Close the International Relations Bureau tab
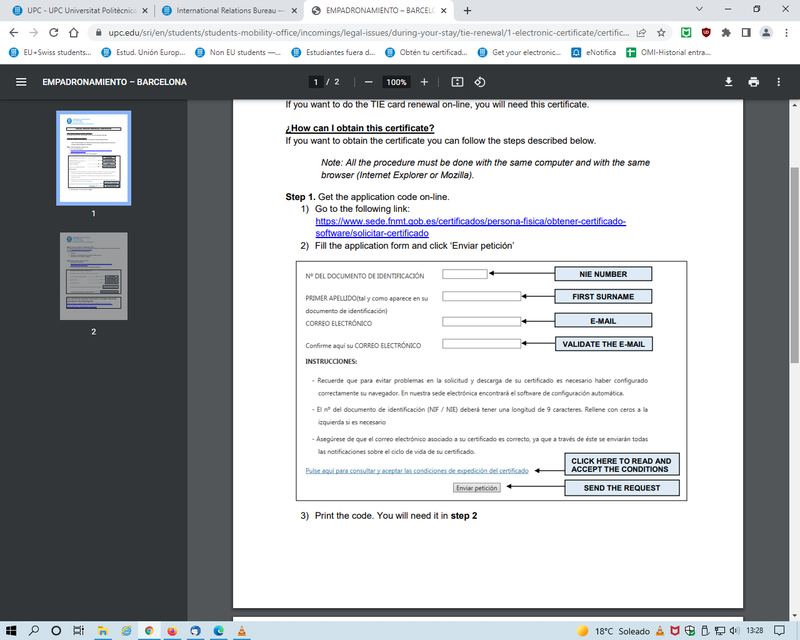Screen dimensions: 800x640 click(294, 11)
